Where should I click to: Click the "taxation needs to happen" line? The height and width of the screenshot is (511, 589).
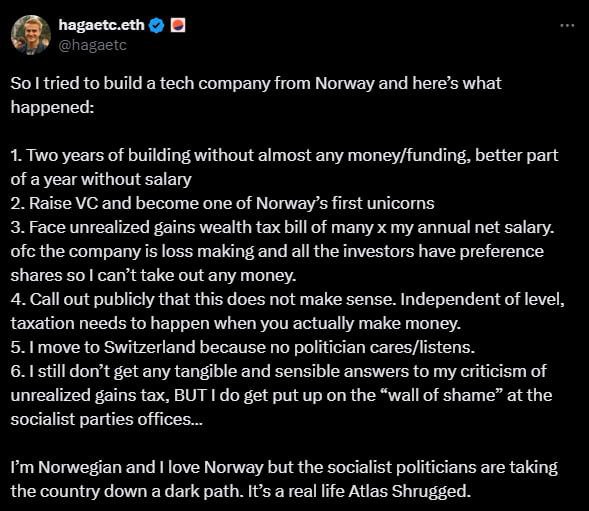[x=236, y=324]
